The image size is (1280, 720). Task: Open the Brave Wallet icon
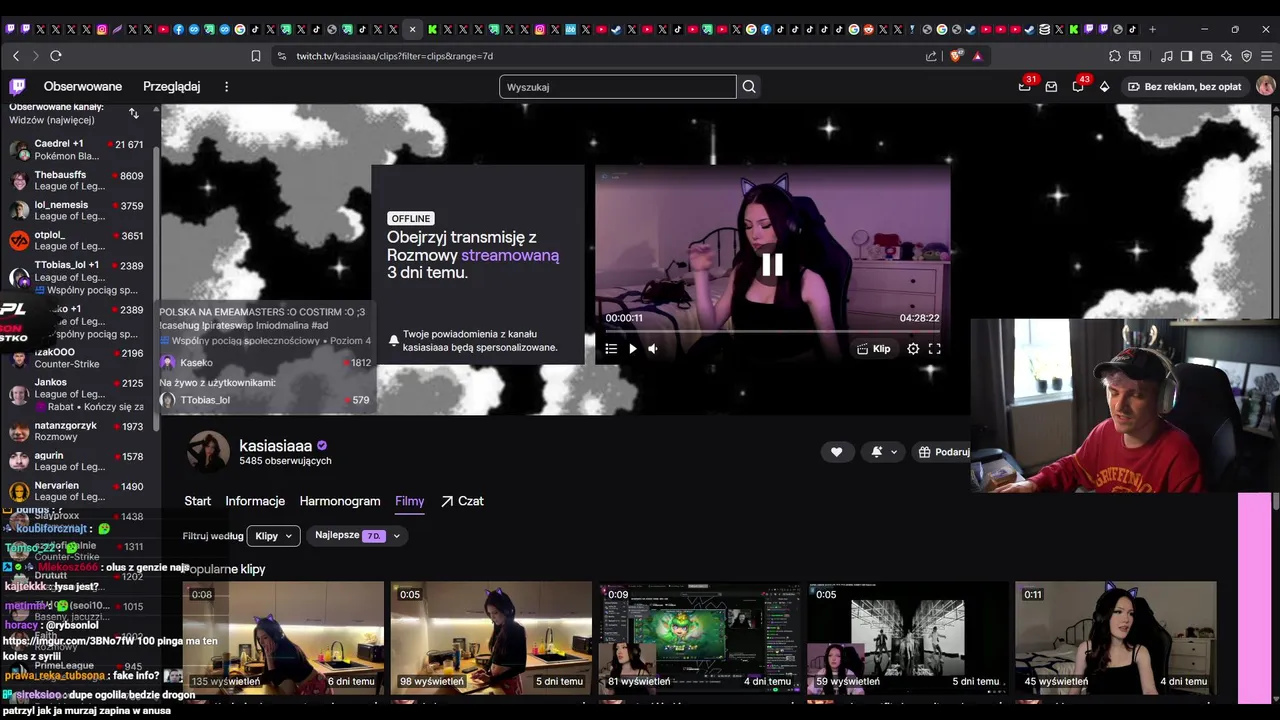[1206, 56]
